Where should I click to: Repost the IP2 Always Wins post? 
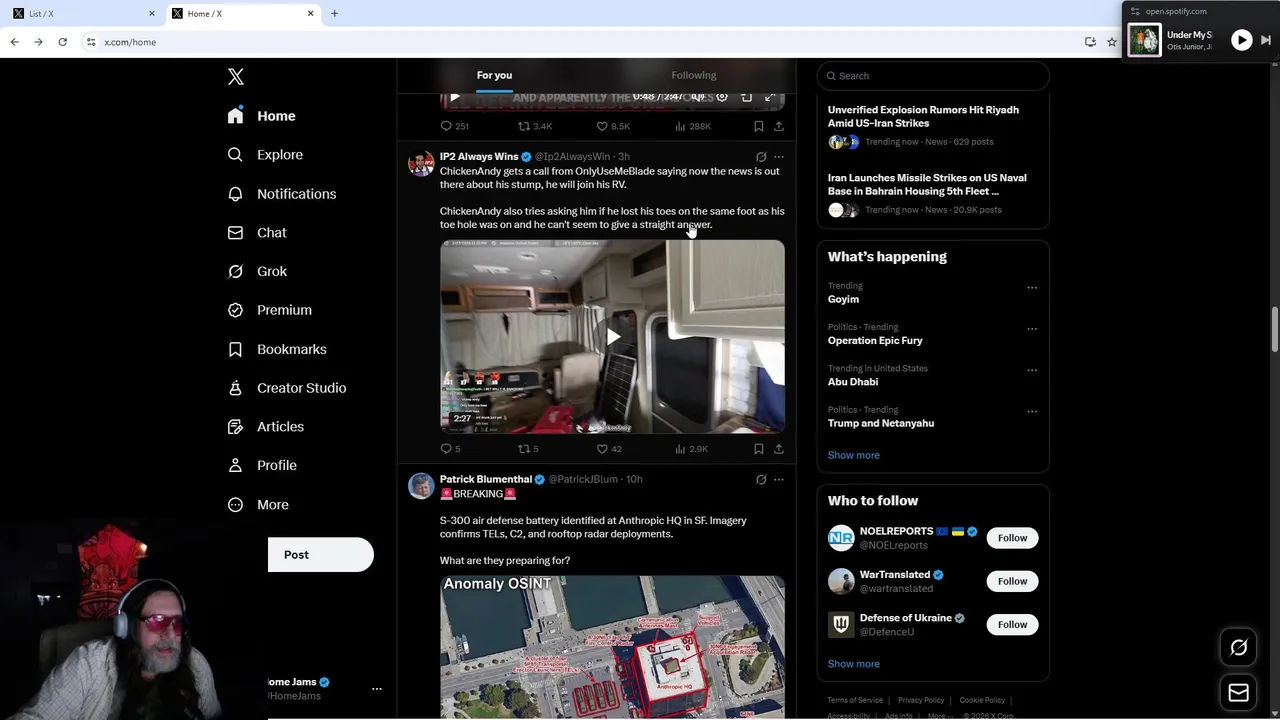point(528,449)
